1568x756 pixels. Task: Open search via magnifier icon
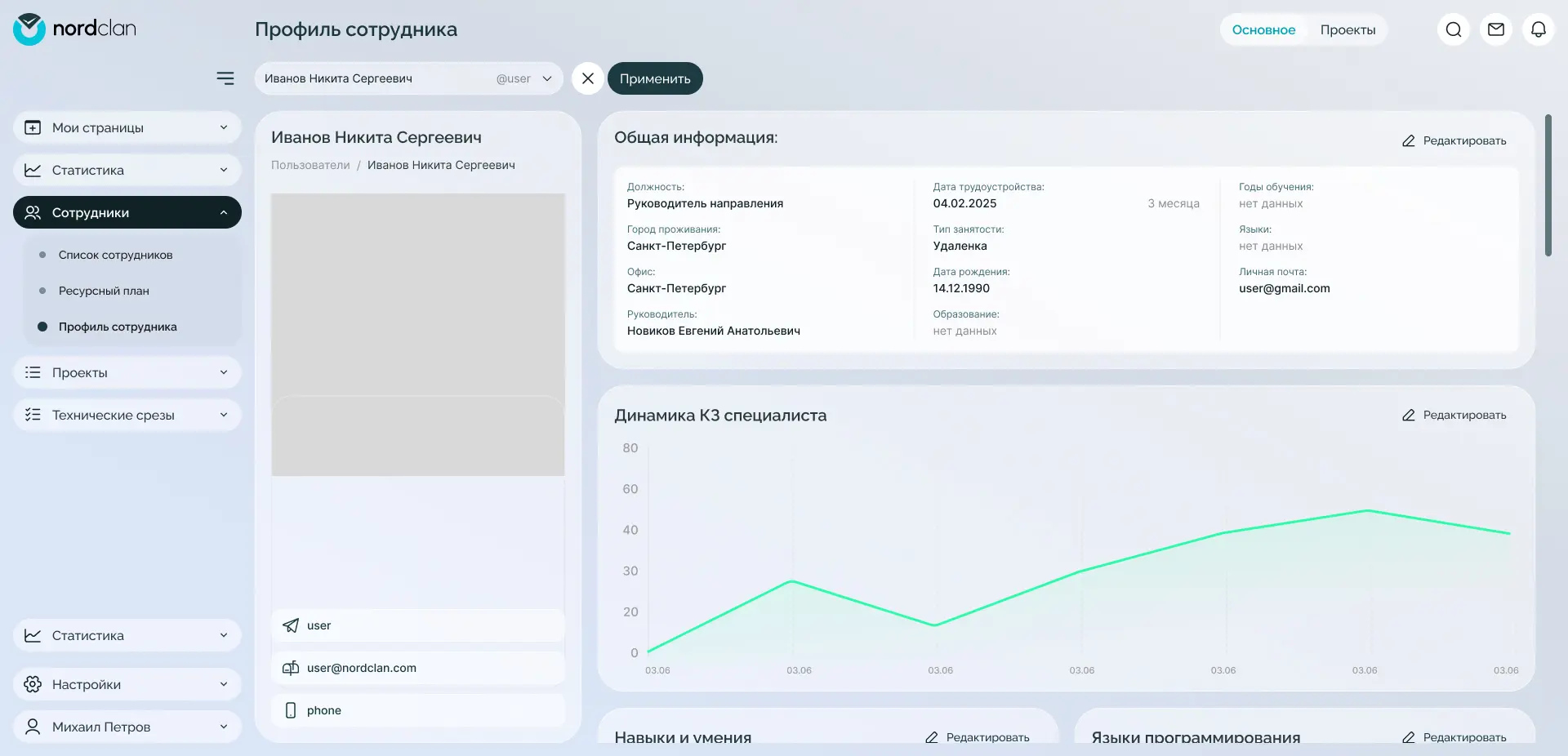pos(1454,29)
